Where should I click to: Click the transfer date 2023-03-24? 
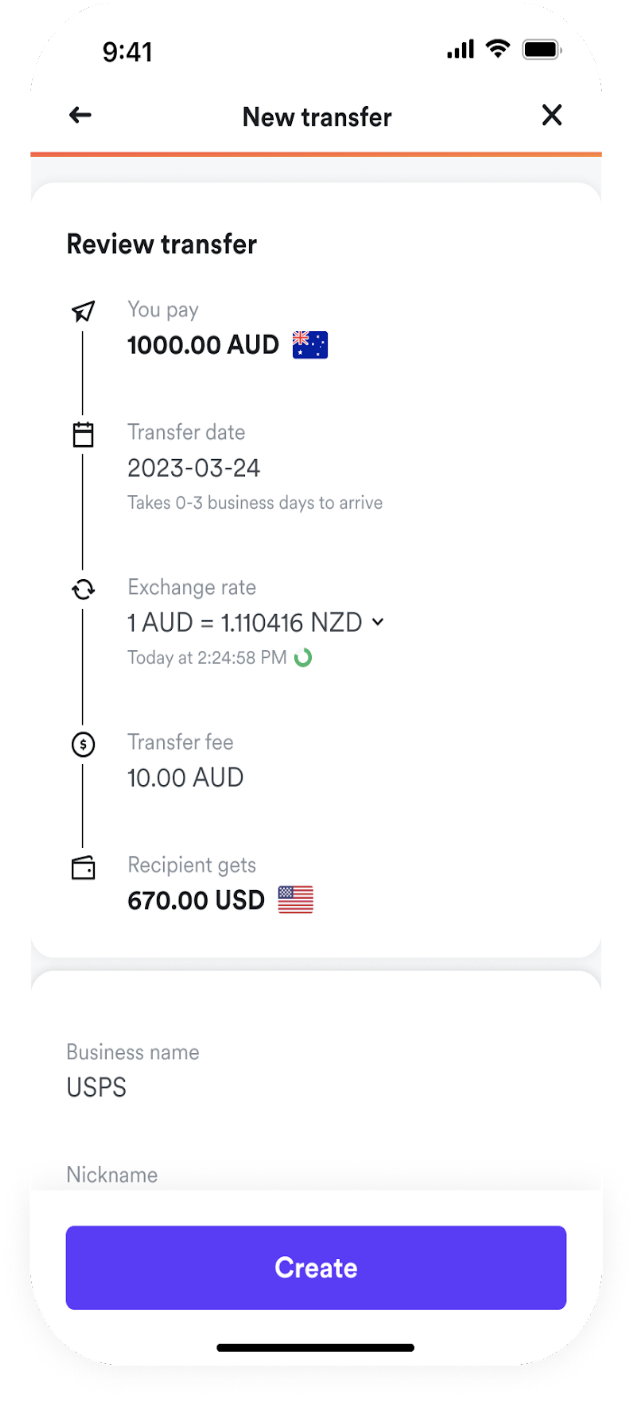coord(194,468)
